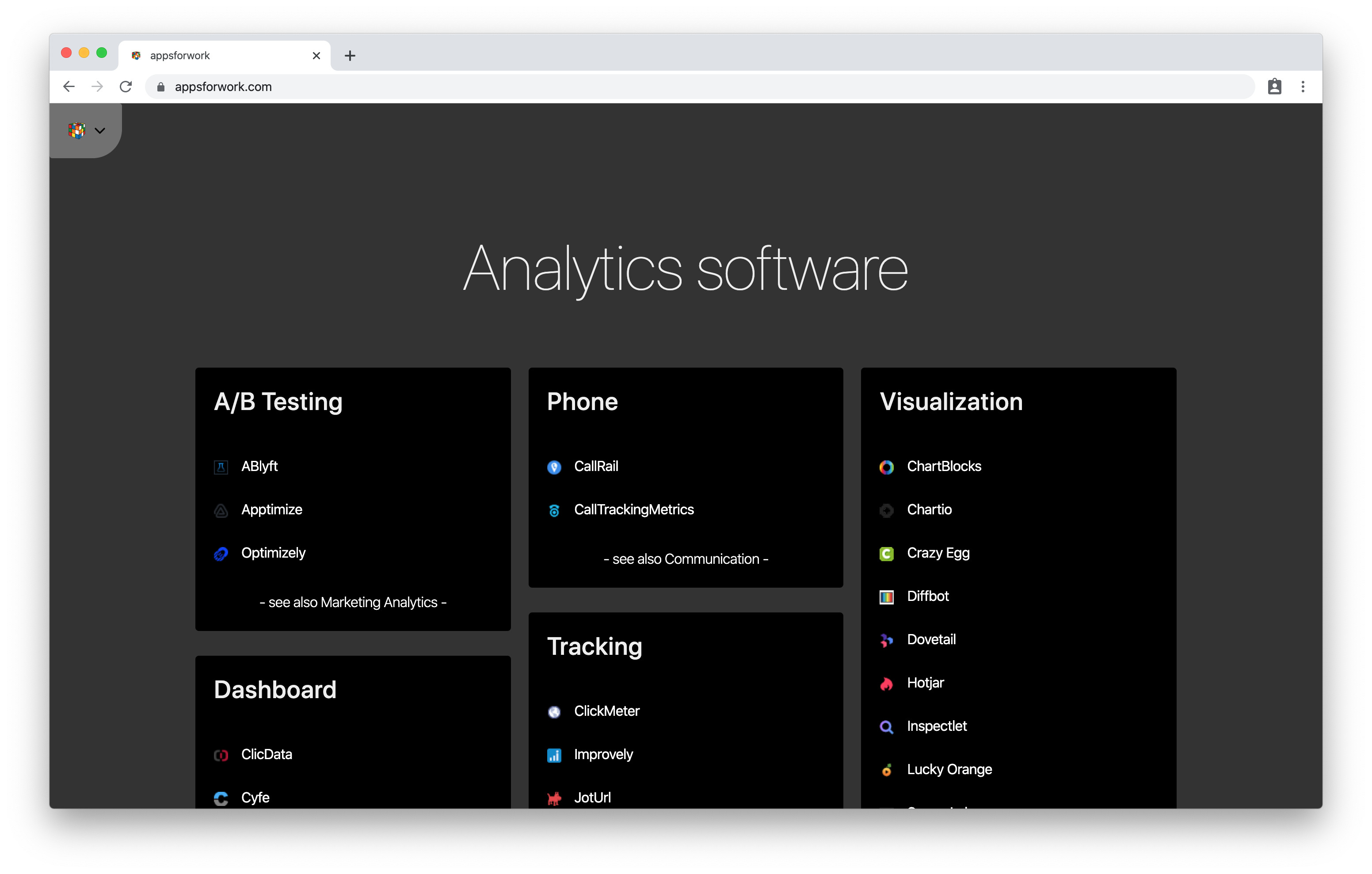This screenshot has height=874, width=1372.
Task: Reload the current page
Action: coord(126,86)
